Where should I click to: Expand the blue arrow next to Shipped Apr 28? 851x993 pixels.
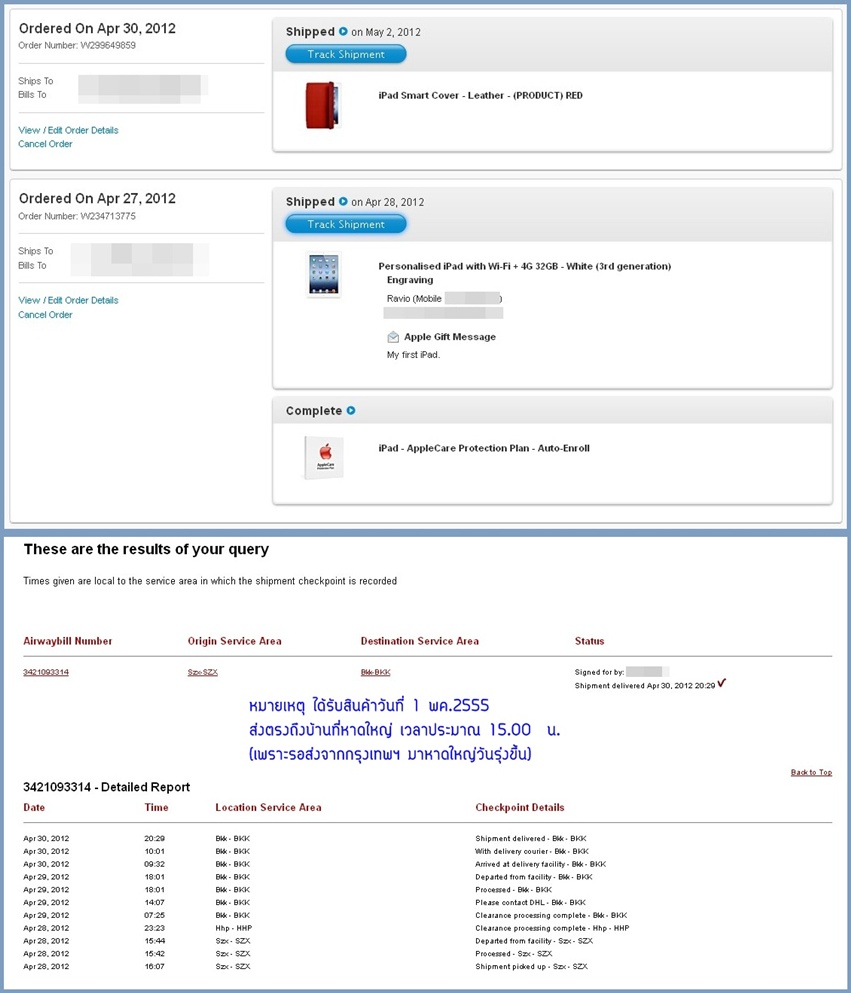[x=343, y=201]
